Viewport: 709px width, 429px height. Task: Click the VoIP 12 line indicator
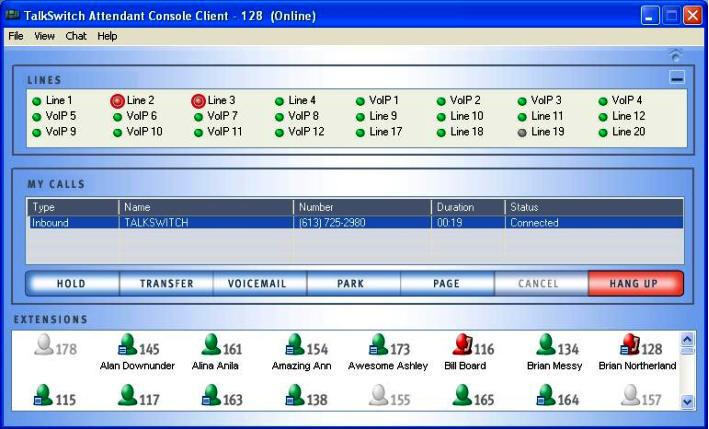(x=279, y=133)
